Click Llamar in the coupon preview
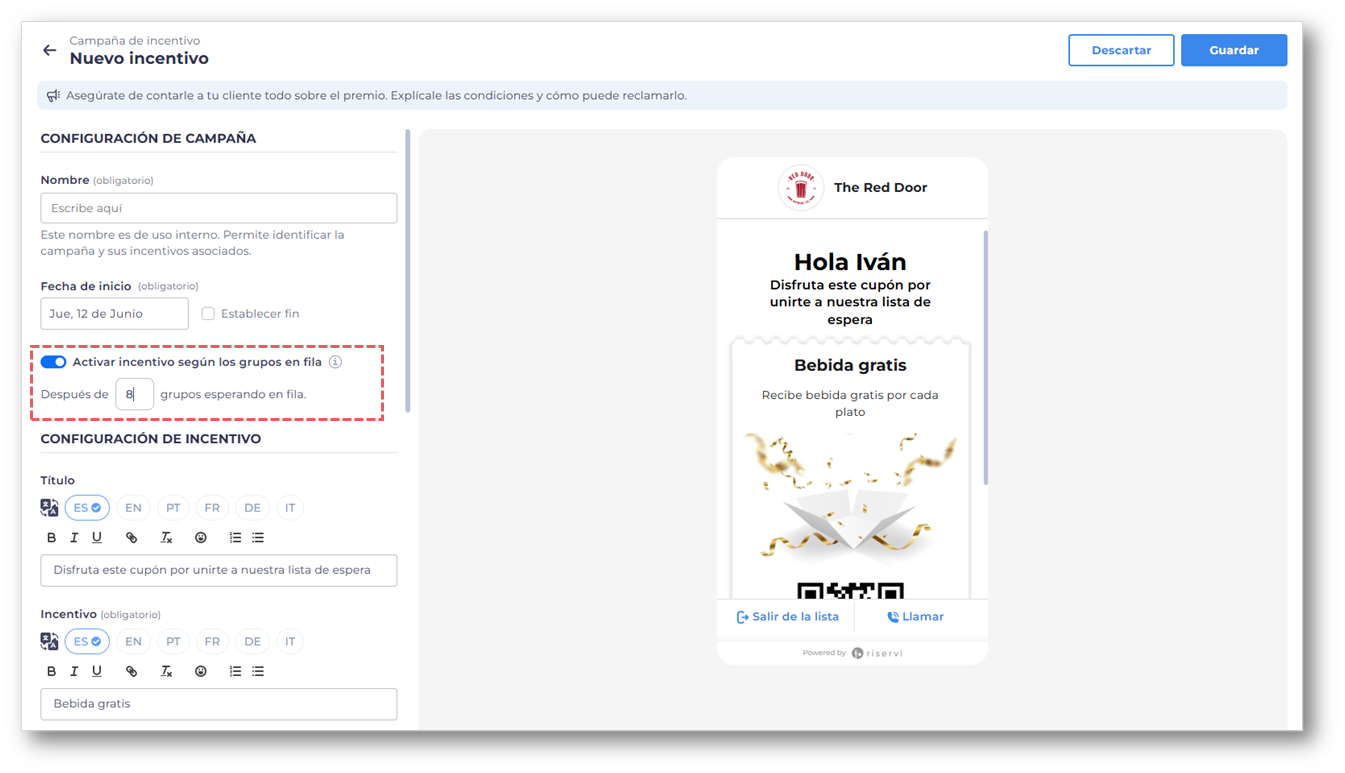 point(915,617)
